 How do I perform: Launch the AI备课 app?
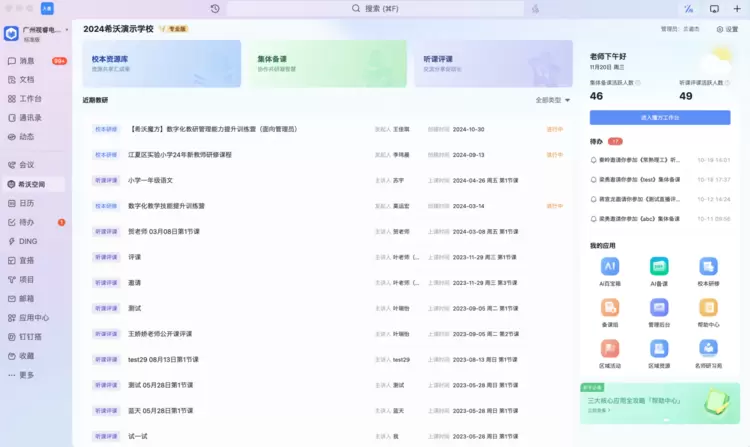click(659, 267)
